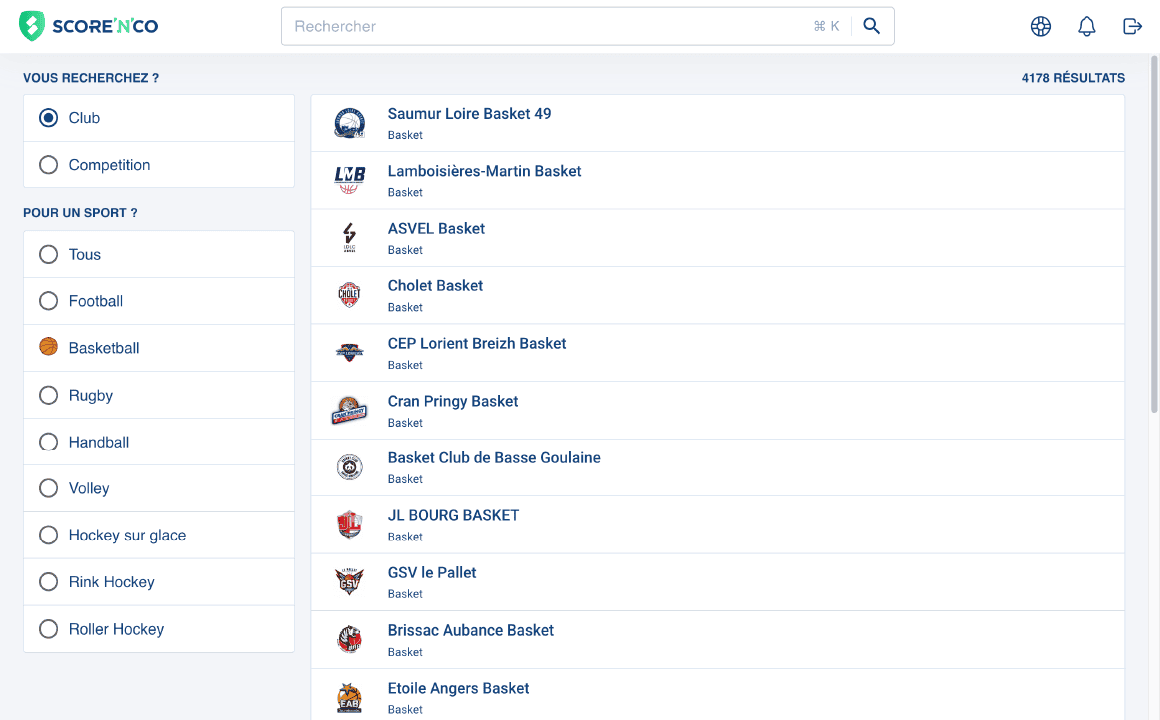The image size is (1160, 720).
Task: Open the Etoile Angers Basket result
Action: tap(458, 688)
